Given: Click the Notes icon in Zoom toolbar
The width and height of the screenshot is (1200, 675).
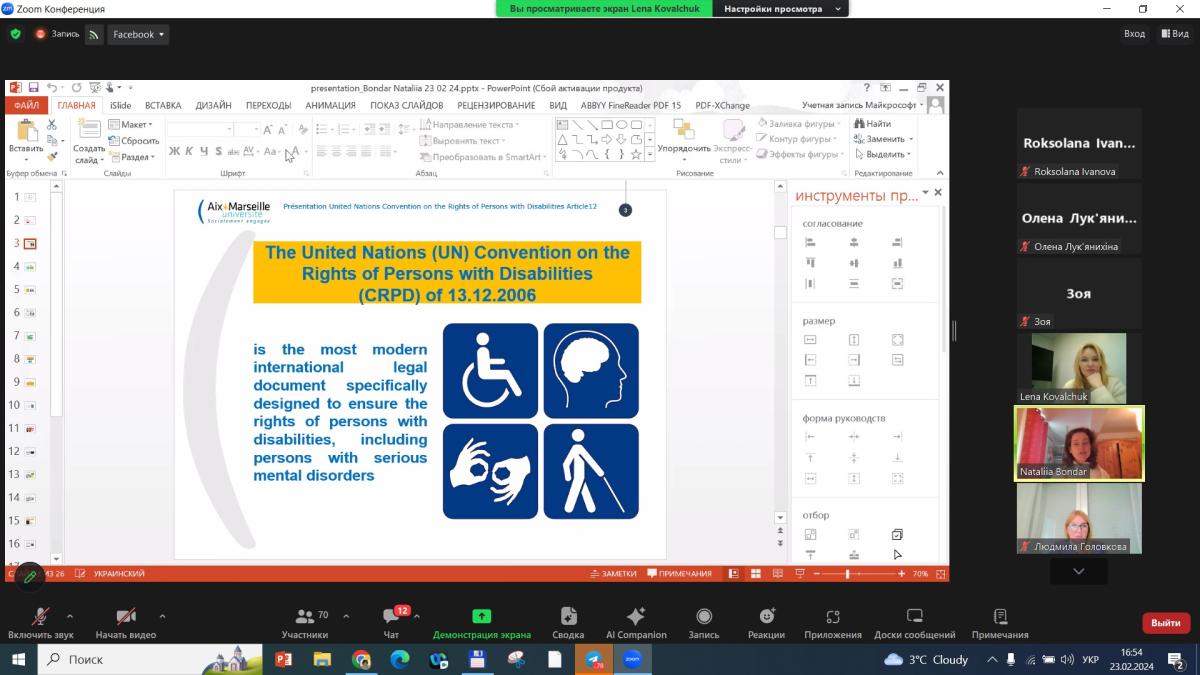Looking at the screenshot, I should click(x=999, y=623).
